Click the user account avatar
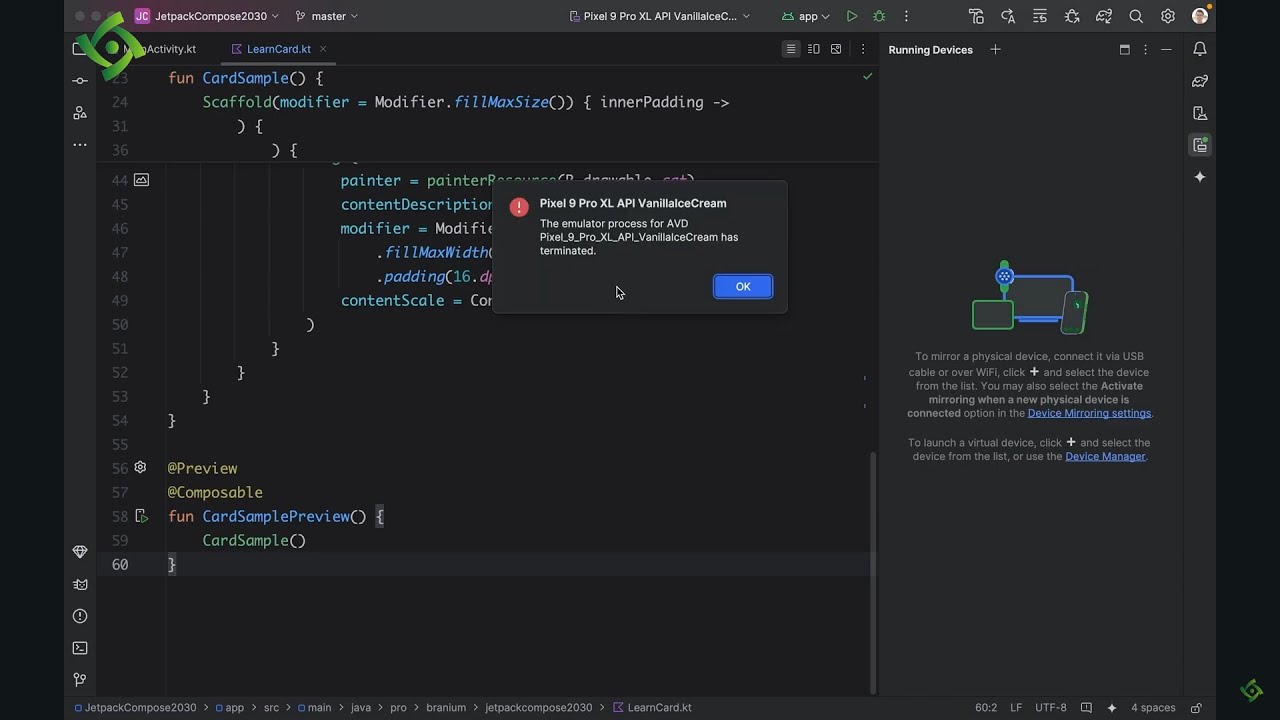The image size is (1280, 720). tap(1200, 16)
